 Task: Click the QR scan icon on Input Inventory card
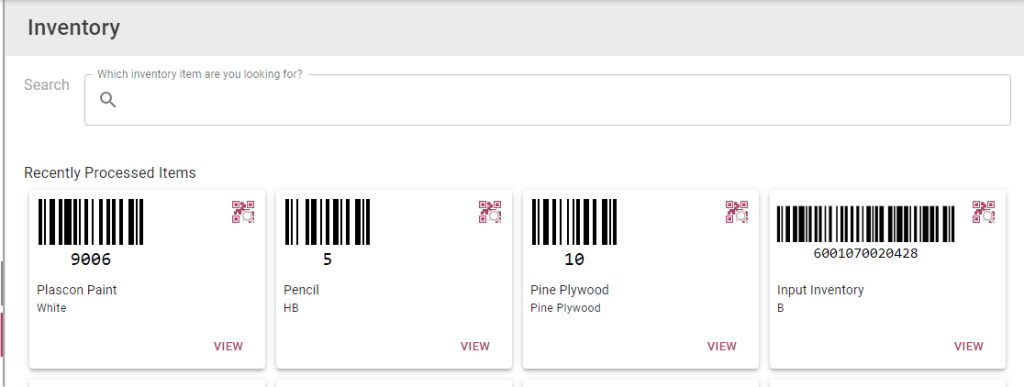(984, 212)
